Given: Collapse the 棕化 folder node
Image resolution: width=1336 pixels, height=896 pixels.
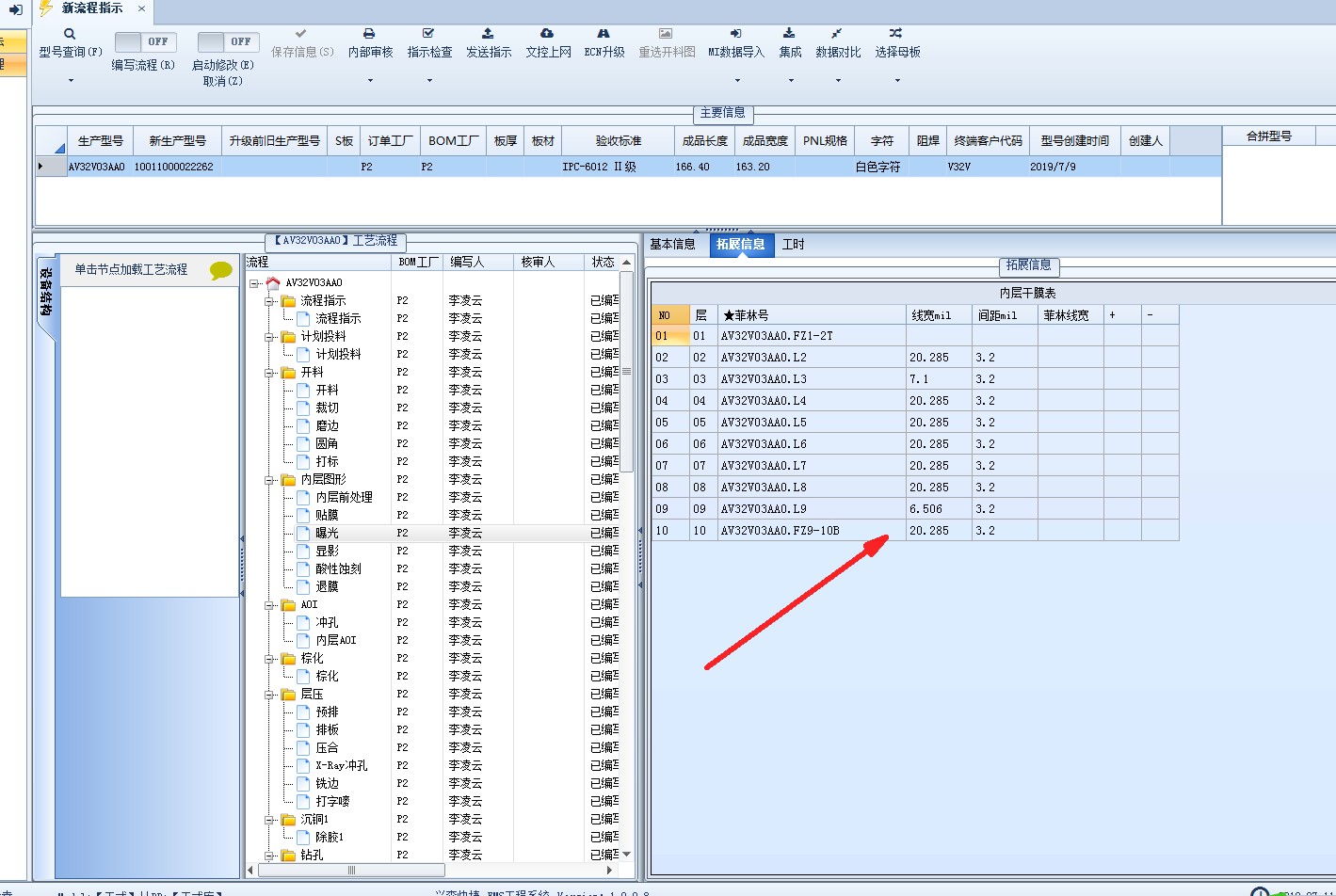Looking at the screenshot, I should click(270, 659).
